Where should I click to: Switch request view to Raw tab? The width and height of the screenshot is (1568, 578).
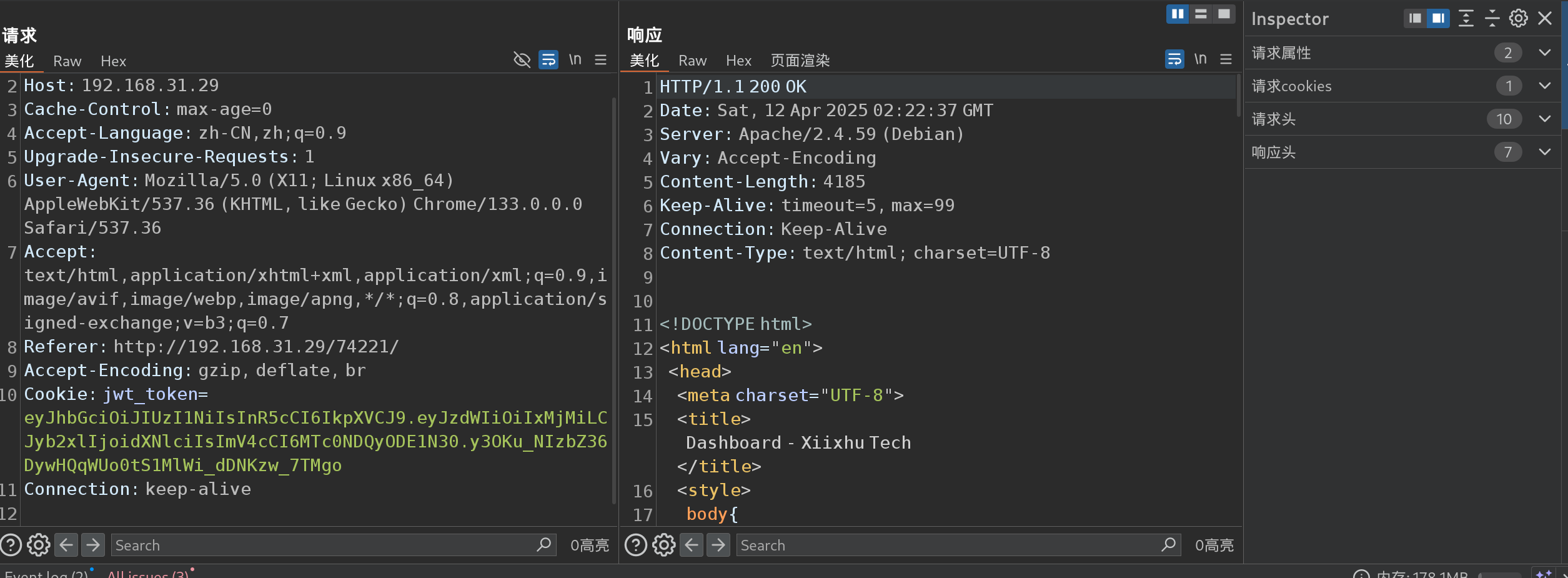point(67,61)
